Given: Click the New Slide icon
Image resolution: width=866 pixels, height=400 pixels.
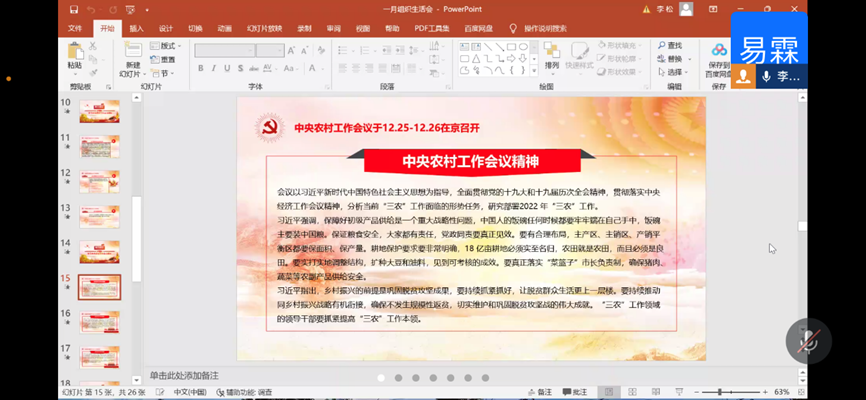Looking at the screenshot, I should (x=132, y=52).
